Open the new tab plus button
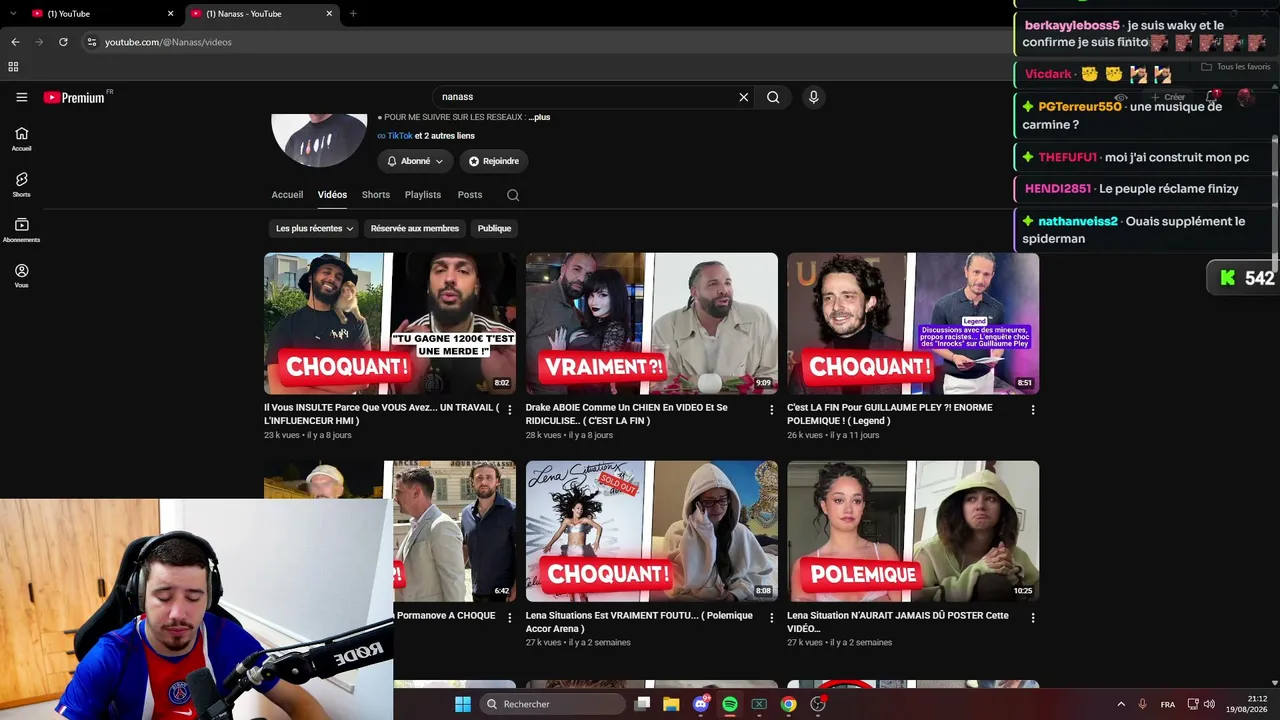This screenshot has height=720, width=1280. pyautogui.click(x=353, y=14)
